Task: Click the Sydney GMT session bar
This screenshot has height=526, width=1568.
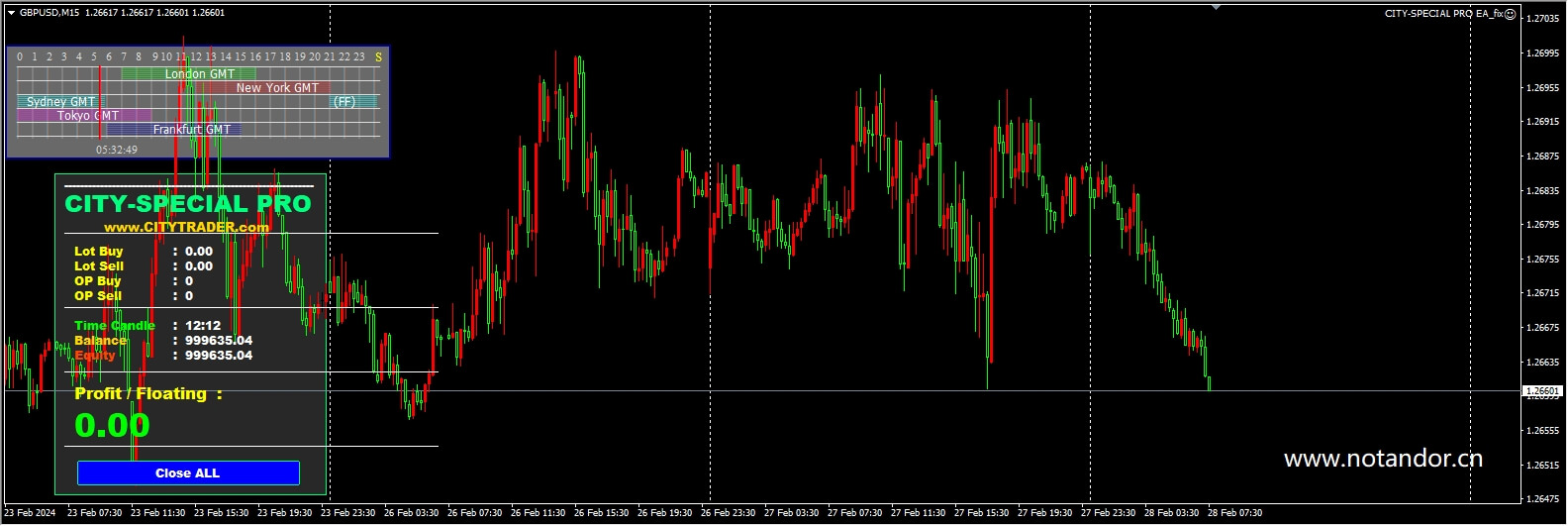Action: (x=60, y=101)
